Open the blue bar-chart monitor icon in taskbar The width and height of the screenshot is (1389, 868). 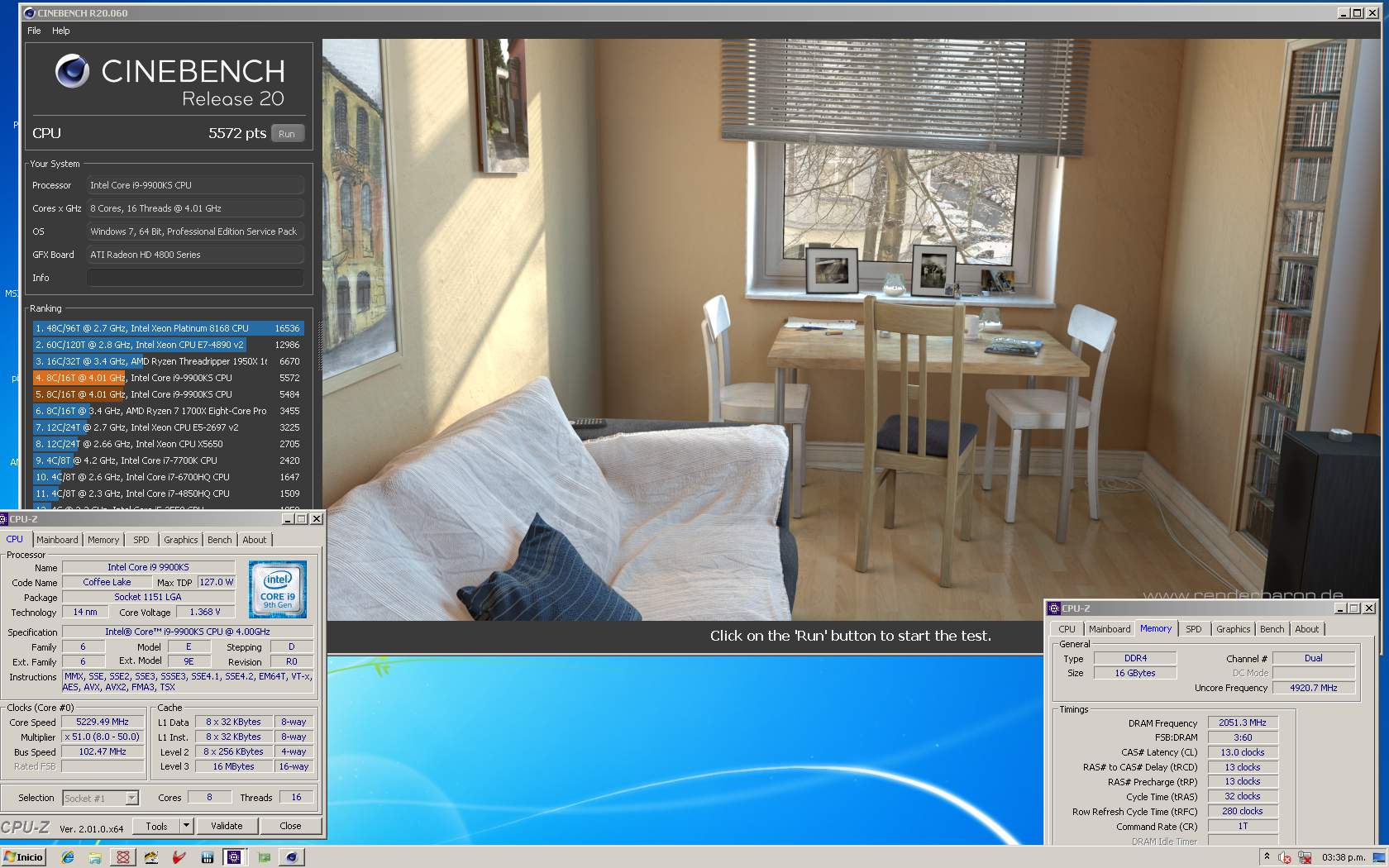tap(208, 857)
